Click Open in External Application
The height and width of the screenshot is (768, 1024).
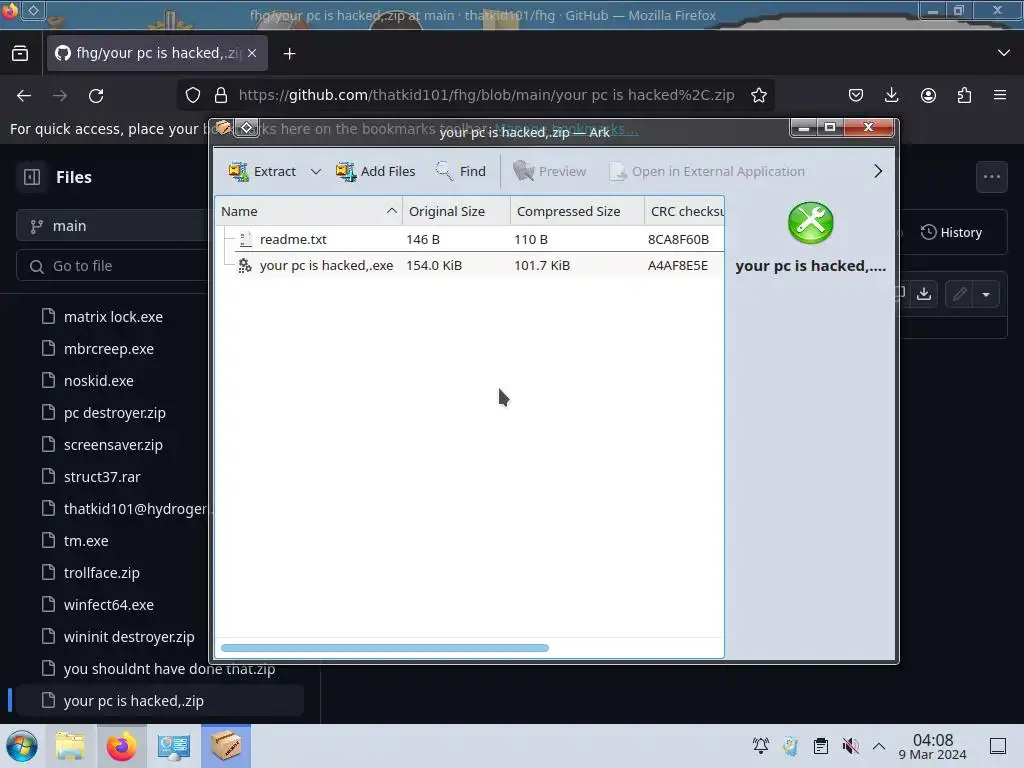[x=707, y=171]
